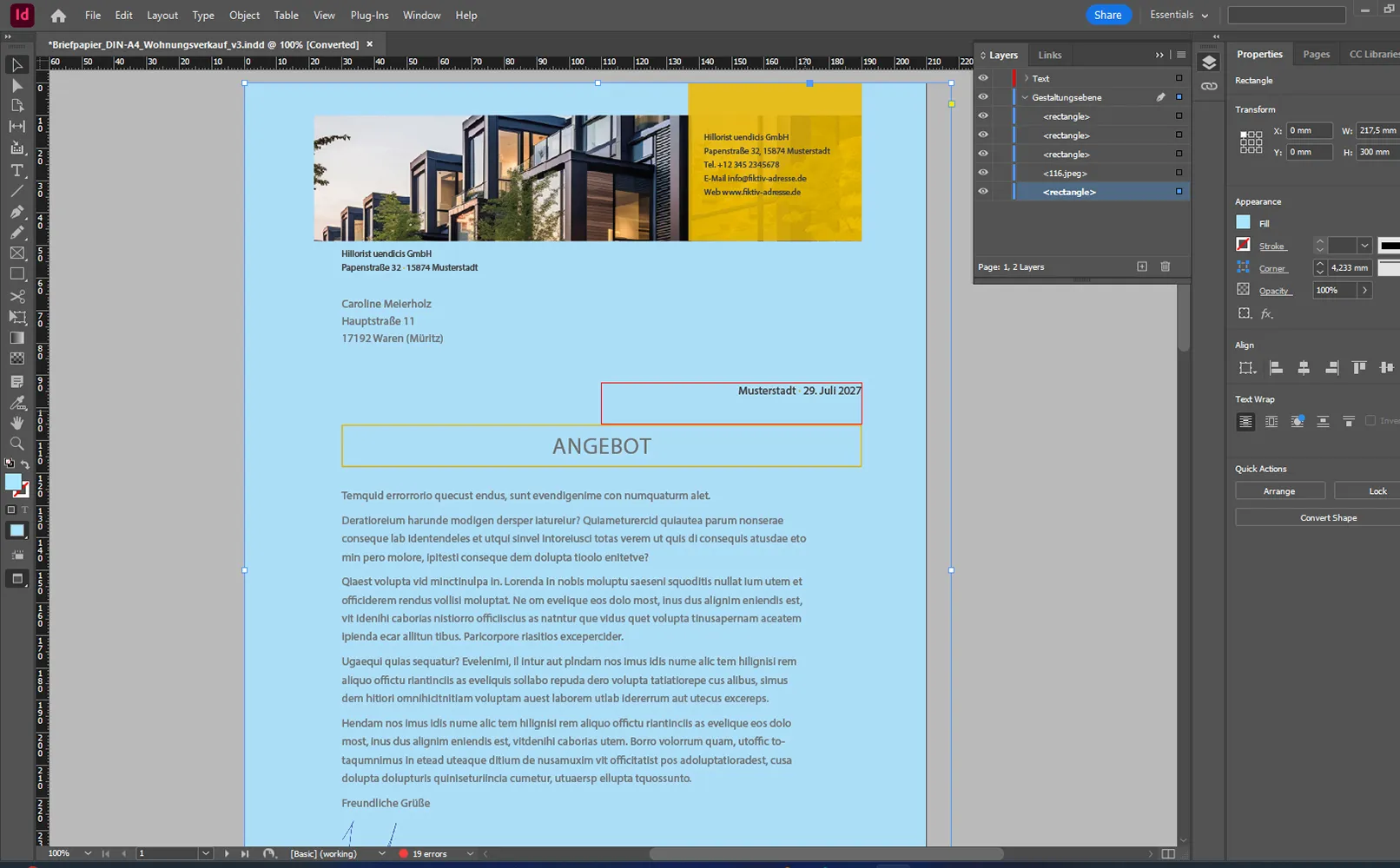Open the Plug-Ins menu

click(x=369, y=16)
